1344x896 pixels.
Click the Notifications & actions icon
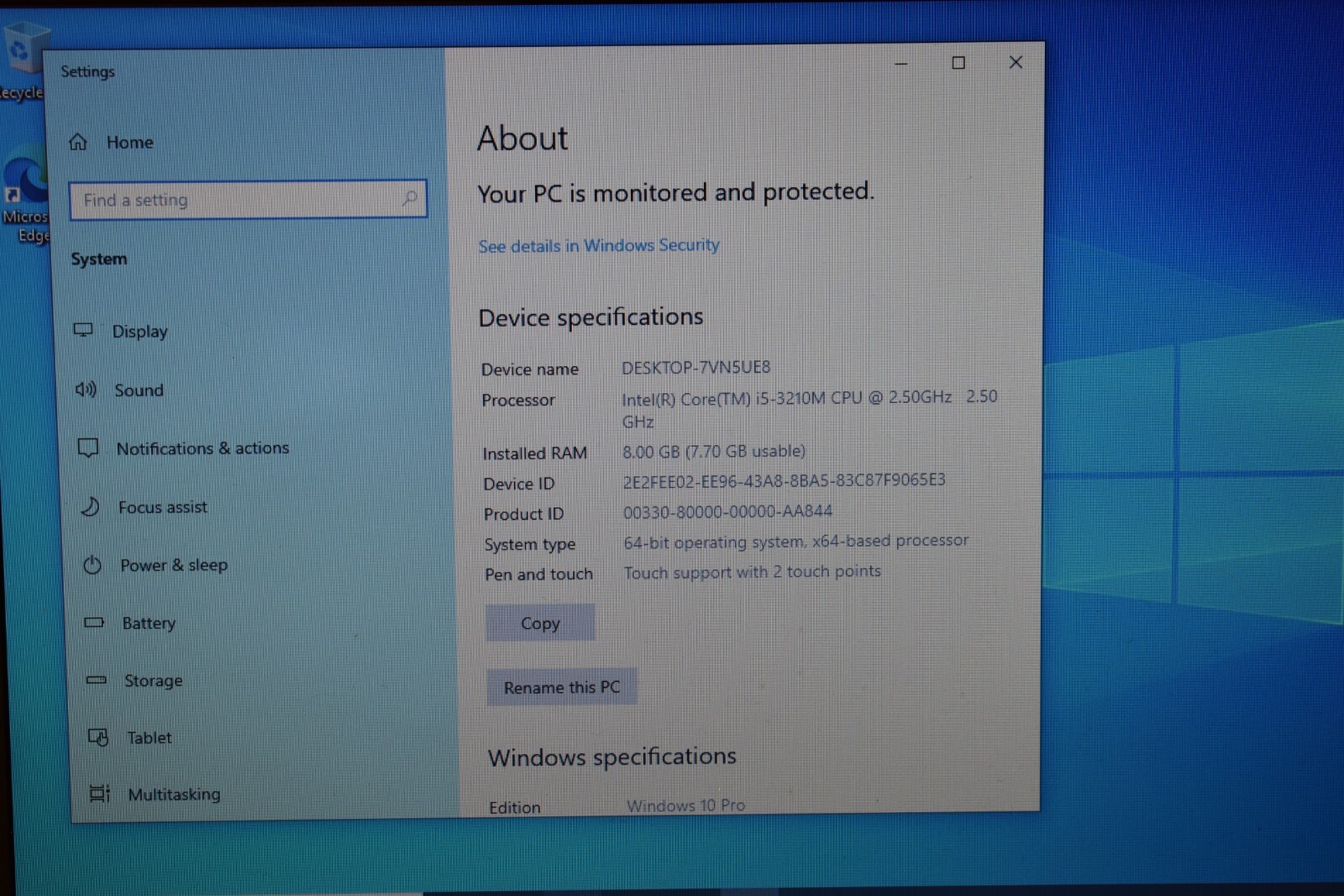pyautogui.click(x=88, y=448)
